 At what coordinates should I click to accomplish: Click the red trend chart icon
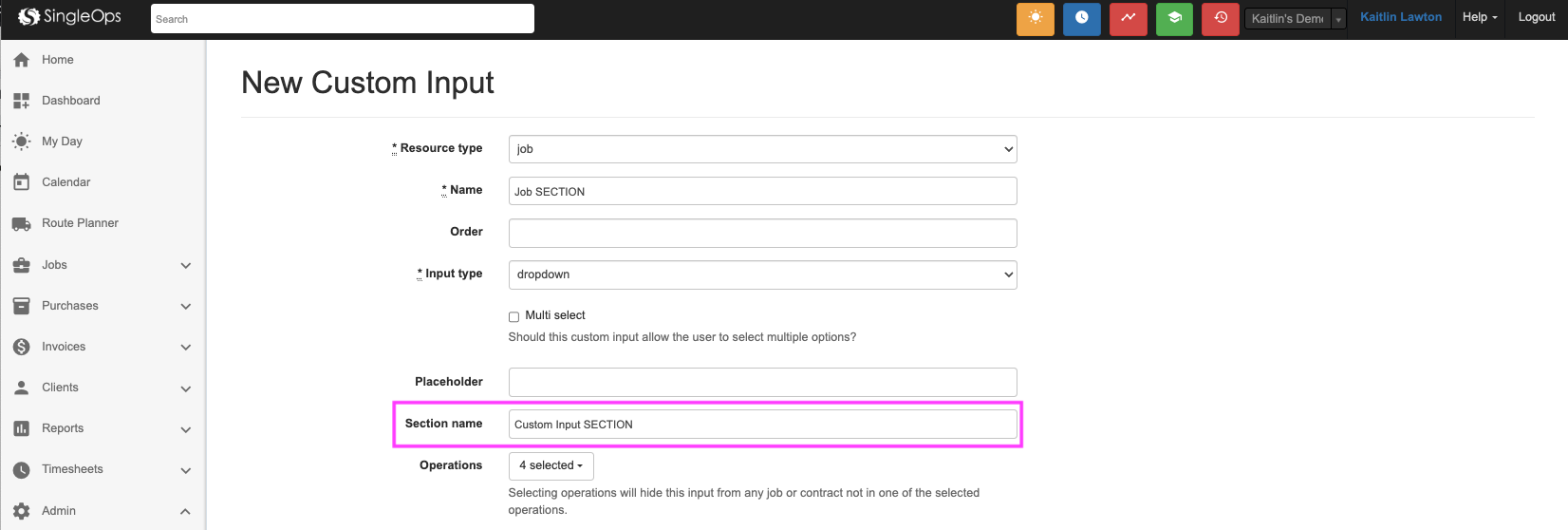coord(1128,19)
